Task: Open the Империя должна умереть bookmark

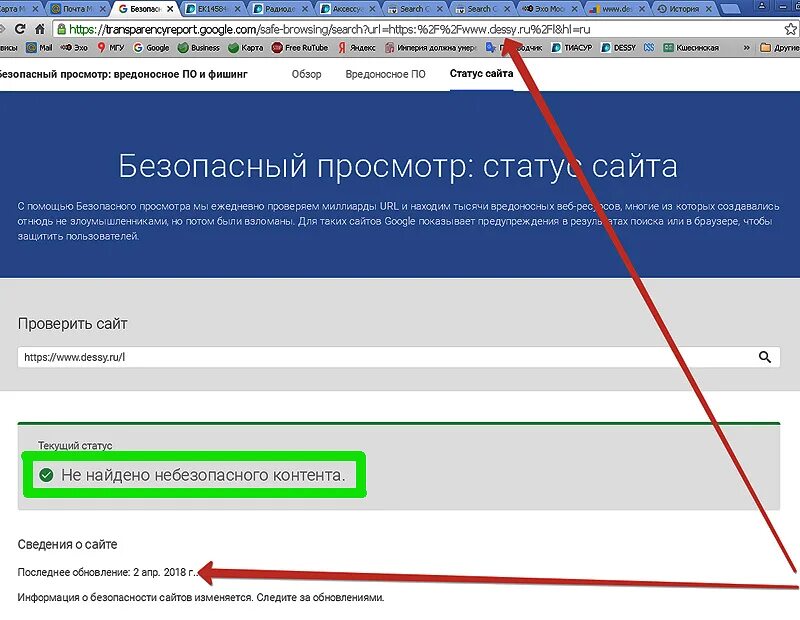Action: click(x=430, y=47)
